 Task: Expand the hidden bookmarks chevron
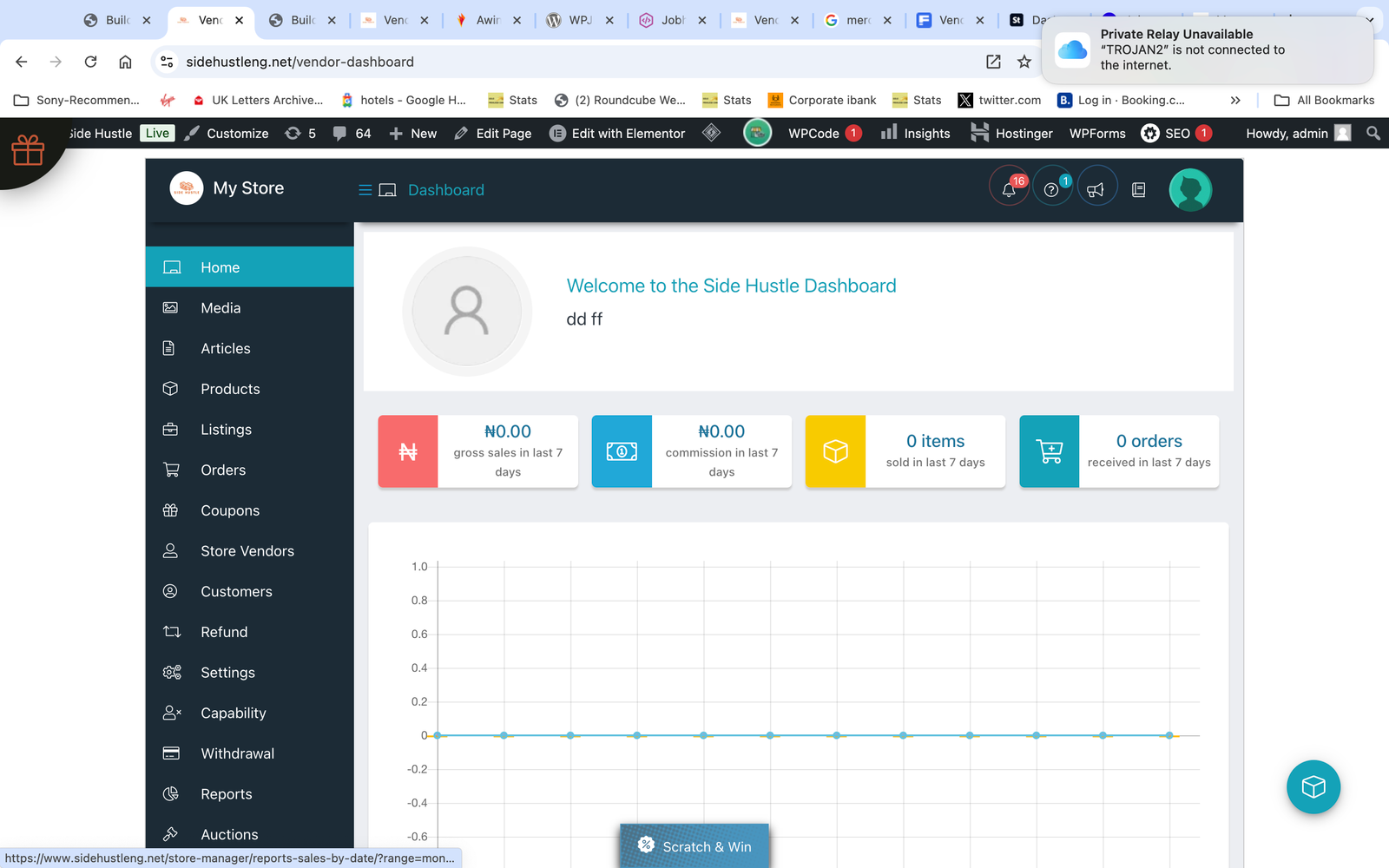(x=1235, y=100)
